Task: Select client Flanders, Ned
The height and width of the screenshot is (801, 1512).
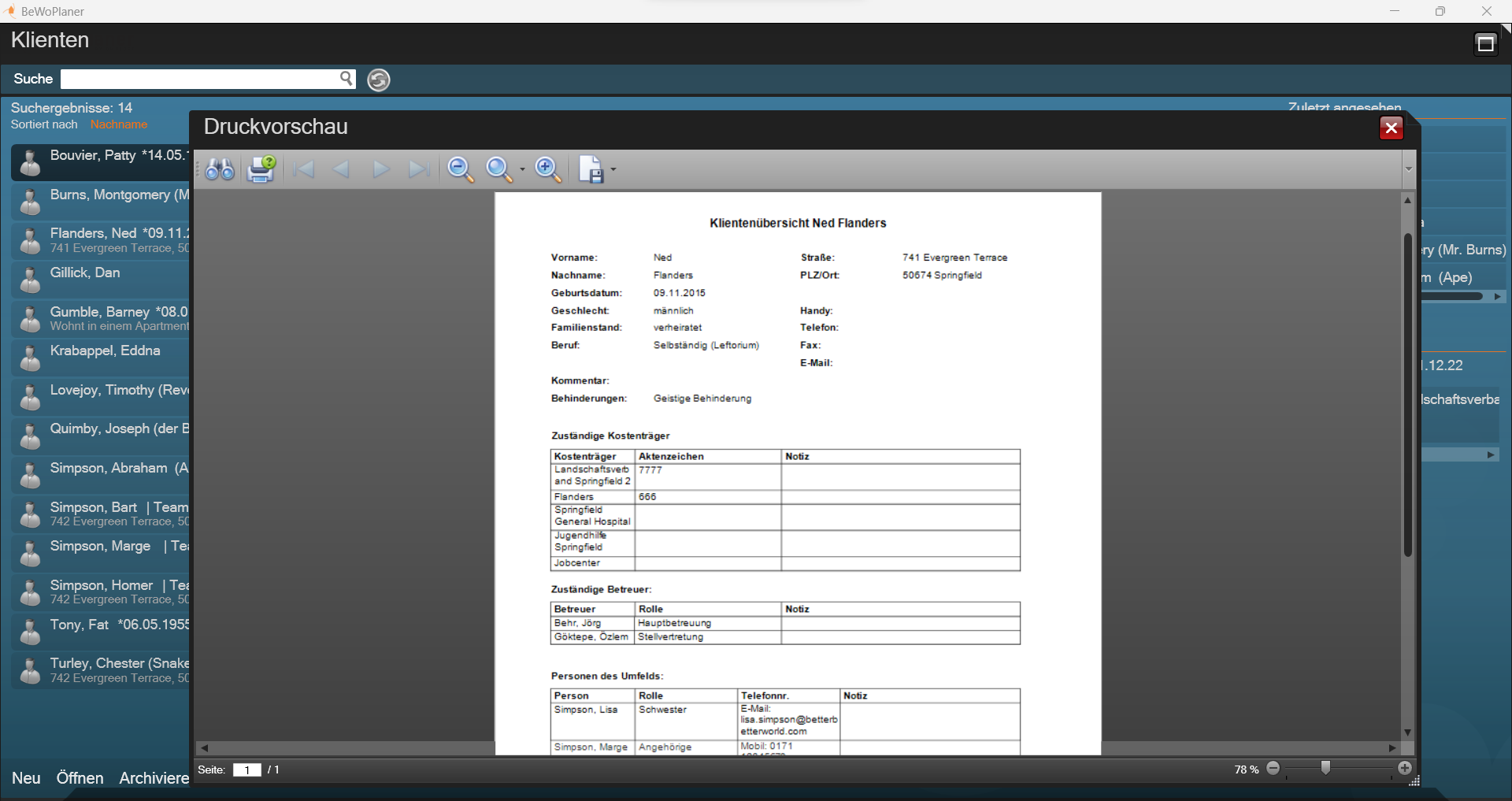Action: [100, 240]
